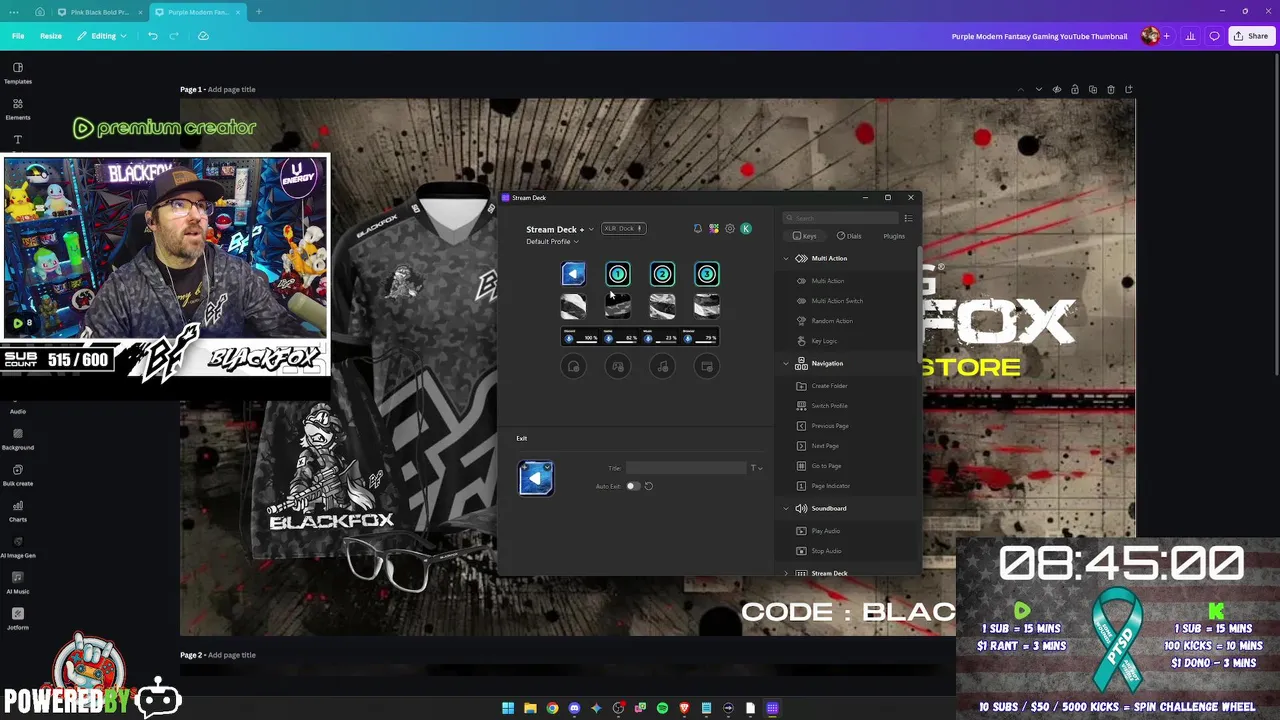The width and height of the screenshot is (1280, 720).
Task: Click the Share button in Canva
Action: point(1251,36)
